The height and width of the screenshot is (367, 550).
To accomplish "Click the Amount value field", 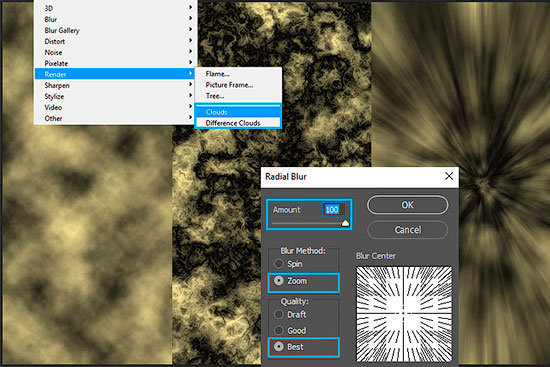I will 333,210.
